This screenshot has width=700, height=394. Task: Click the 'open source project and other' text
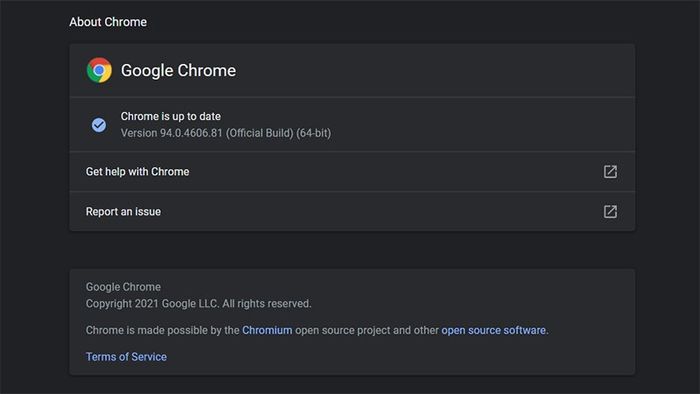[367, 330]
